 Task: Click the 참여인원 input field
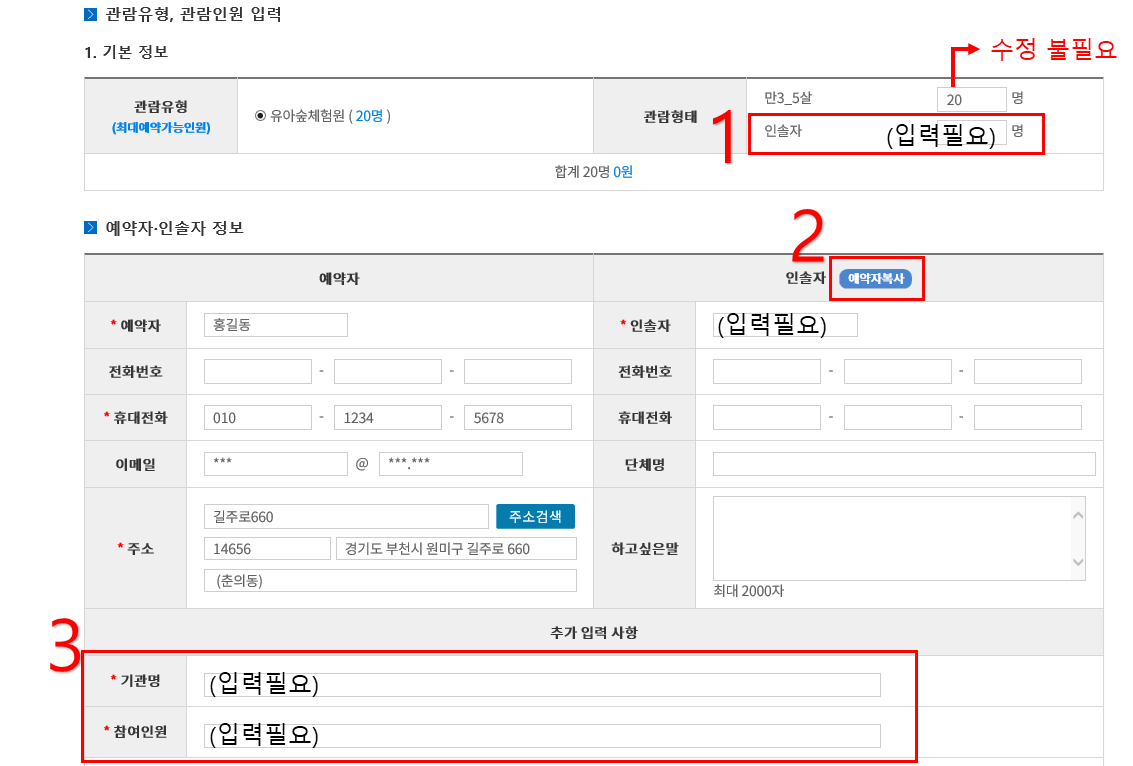point(544,736)
